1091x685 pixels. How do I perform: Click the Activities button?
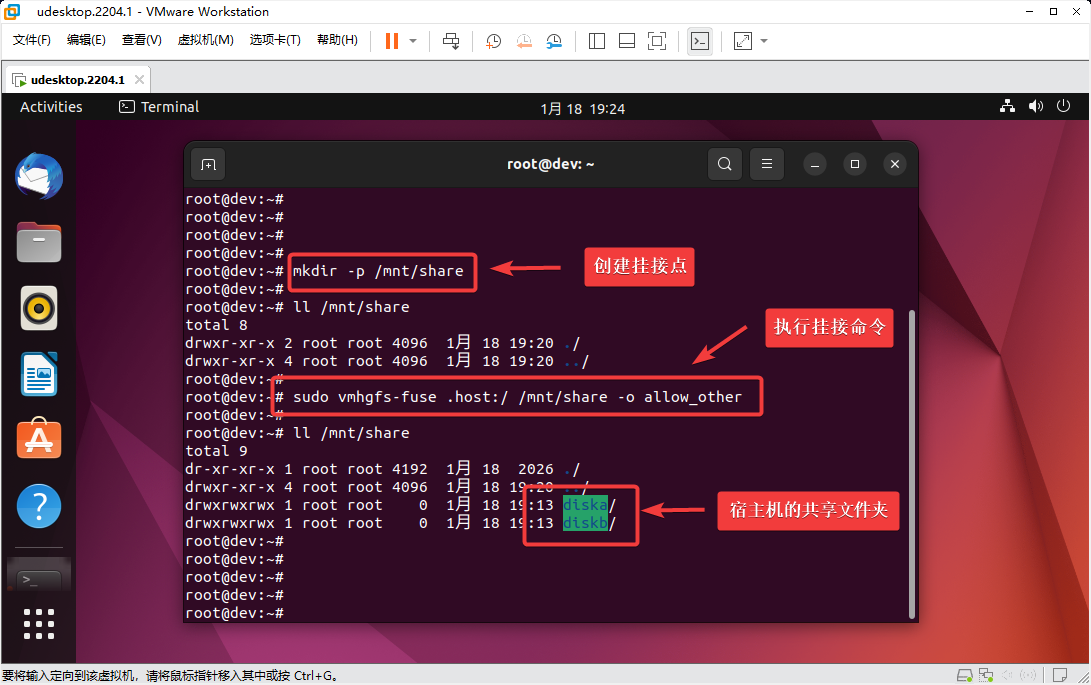click(x=51, y=107)
